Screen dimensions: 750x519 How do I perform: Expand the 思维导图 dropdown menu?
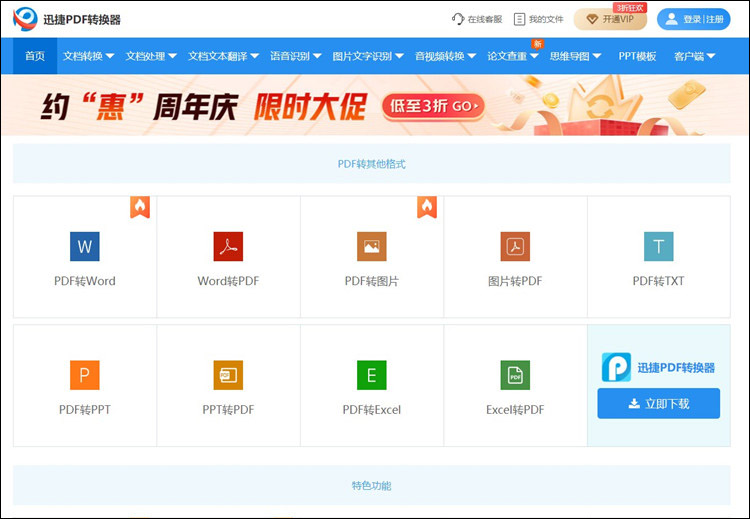(575, 56)
